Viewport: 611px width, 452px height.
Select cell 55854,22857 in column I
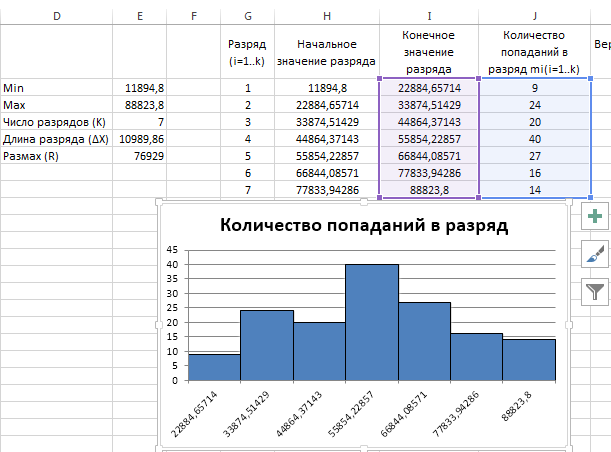(429, 139)
